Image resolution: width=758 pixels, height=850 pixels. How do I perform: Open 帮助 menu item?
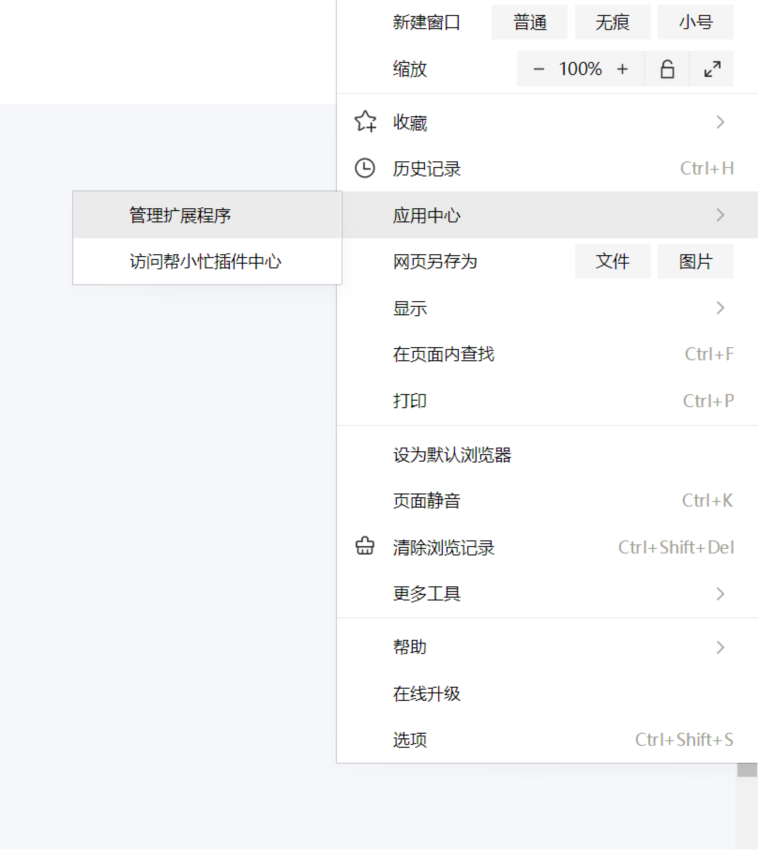click(547, 647)
